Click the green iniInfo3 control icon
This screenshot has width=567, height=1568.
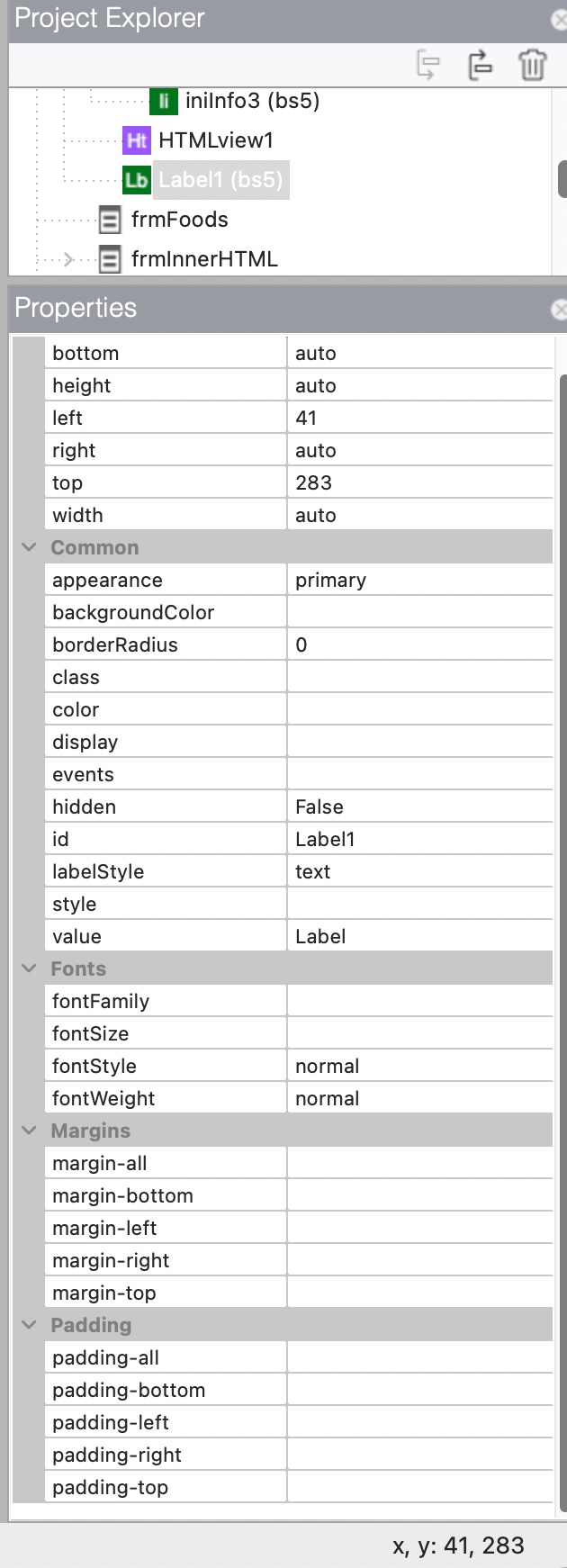[x=164, y=101]
